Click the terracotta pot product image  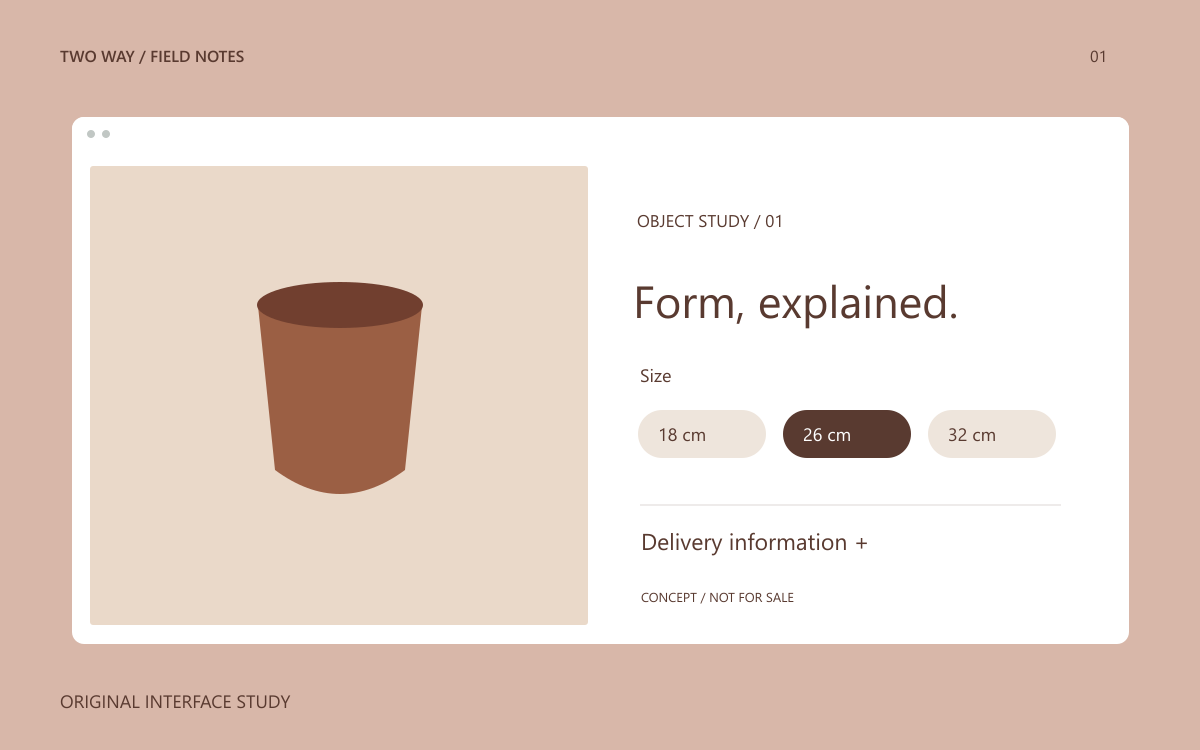[x=339, y=395]
